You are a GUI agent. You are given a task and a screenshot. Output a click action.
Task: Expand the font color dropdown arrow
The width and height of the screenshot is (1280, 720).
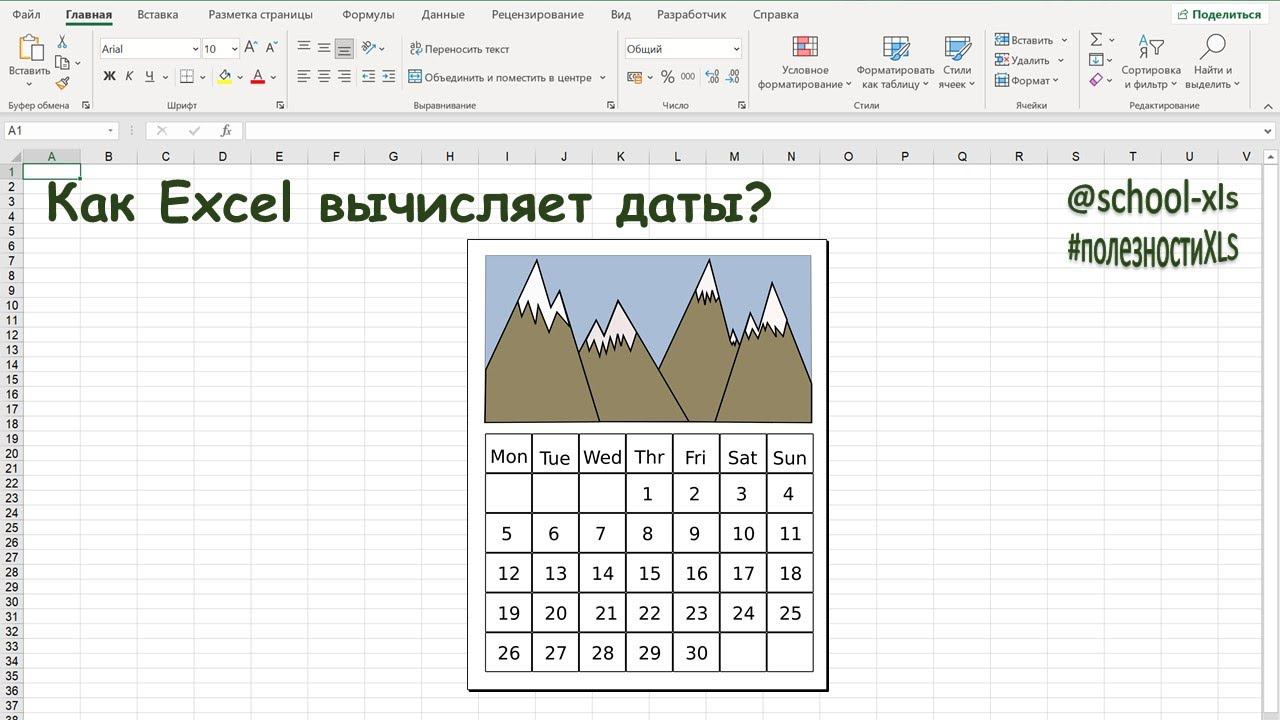click(274, 77)
